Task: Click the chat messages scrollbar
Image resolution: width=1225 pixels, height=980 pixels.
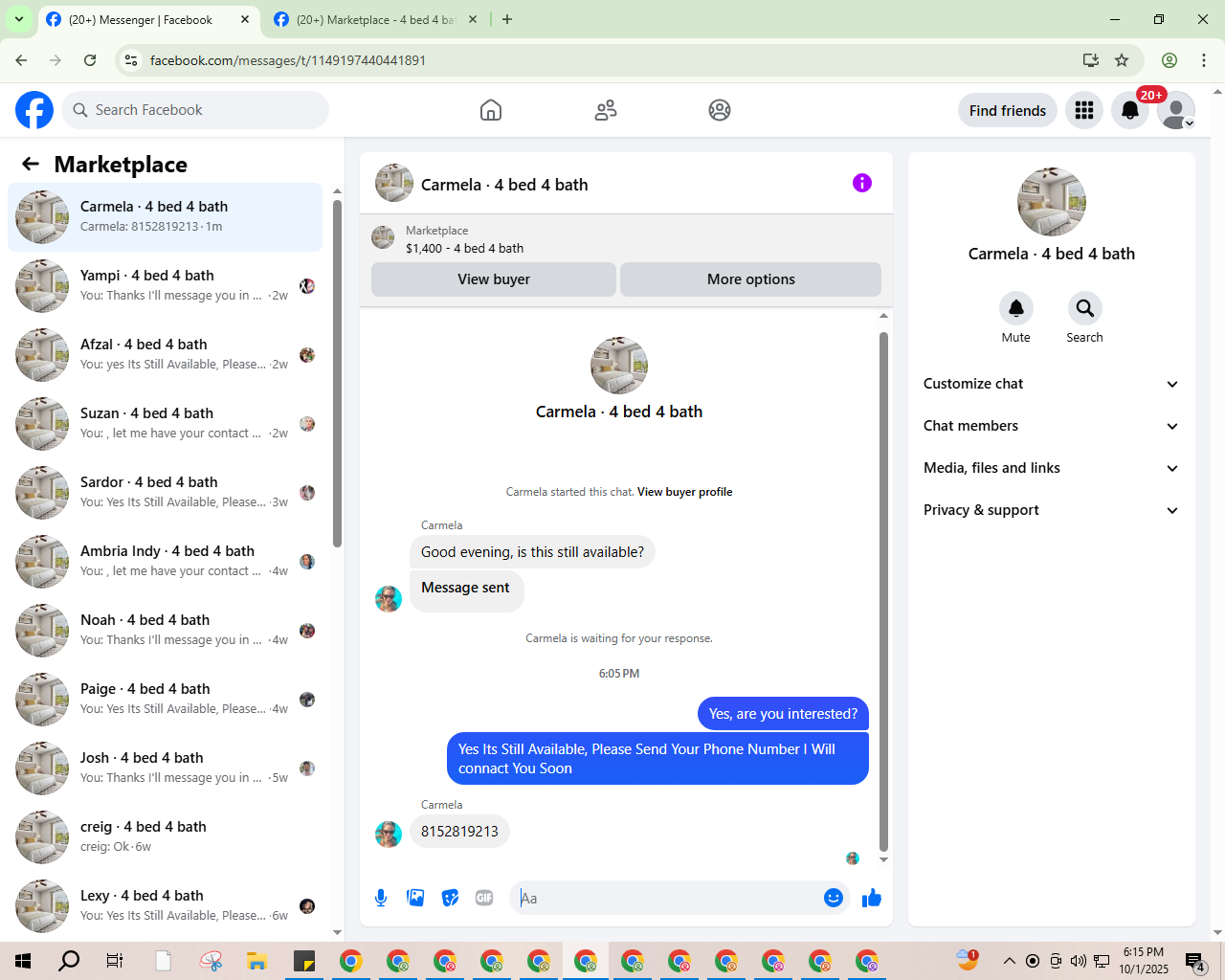Action: (x=883, y=591)
